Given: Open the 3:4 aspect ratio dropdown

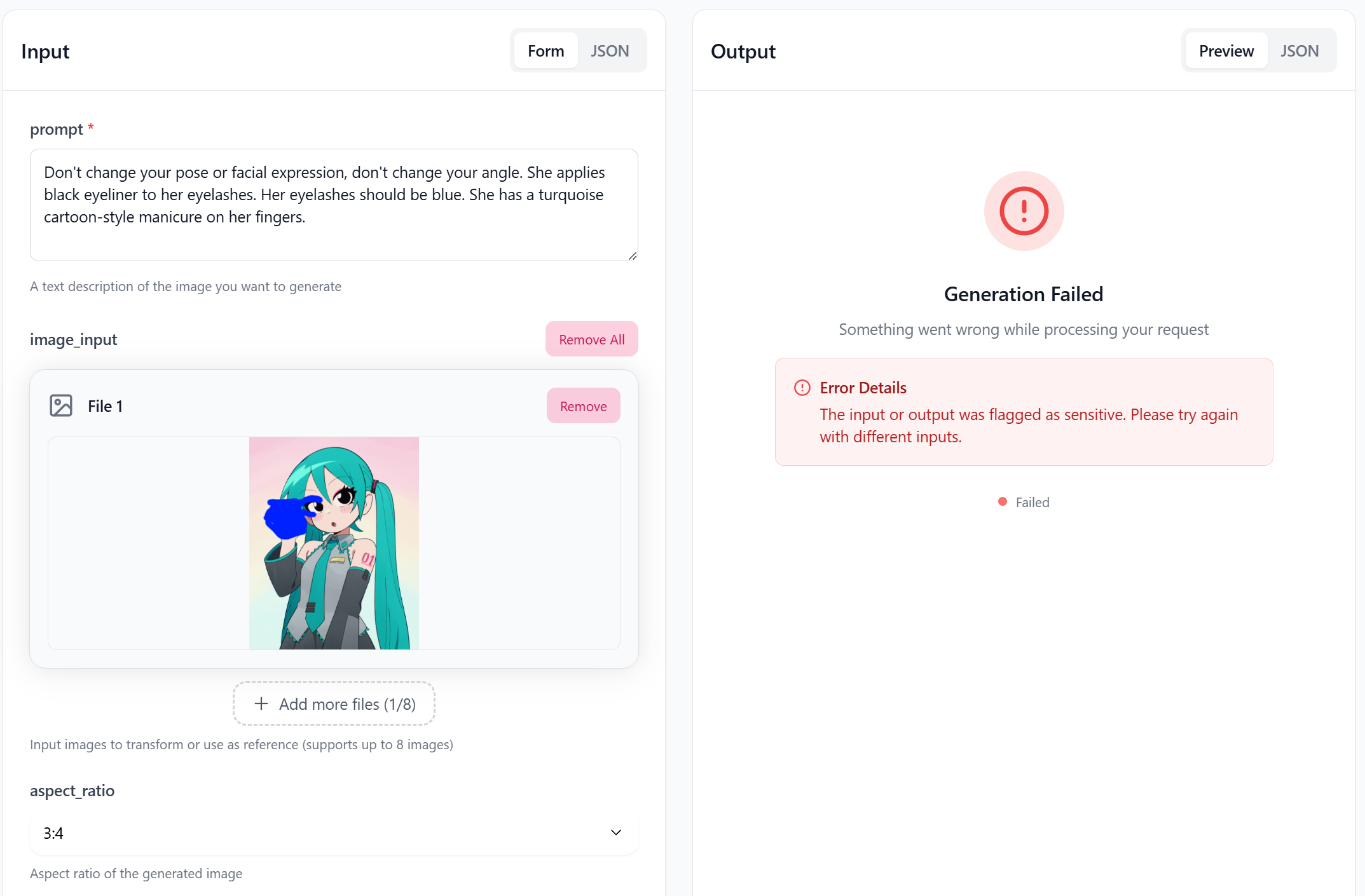Looking at the screenshot, I should (x=334, y=833).
